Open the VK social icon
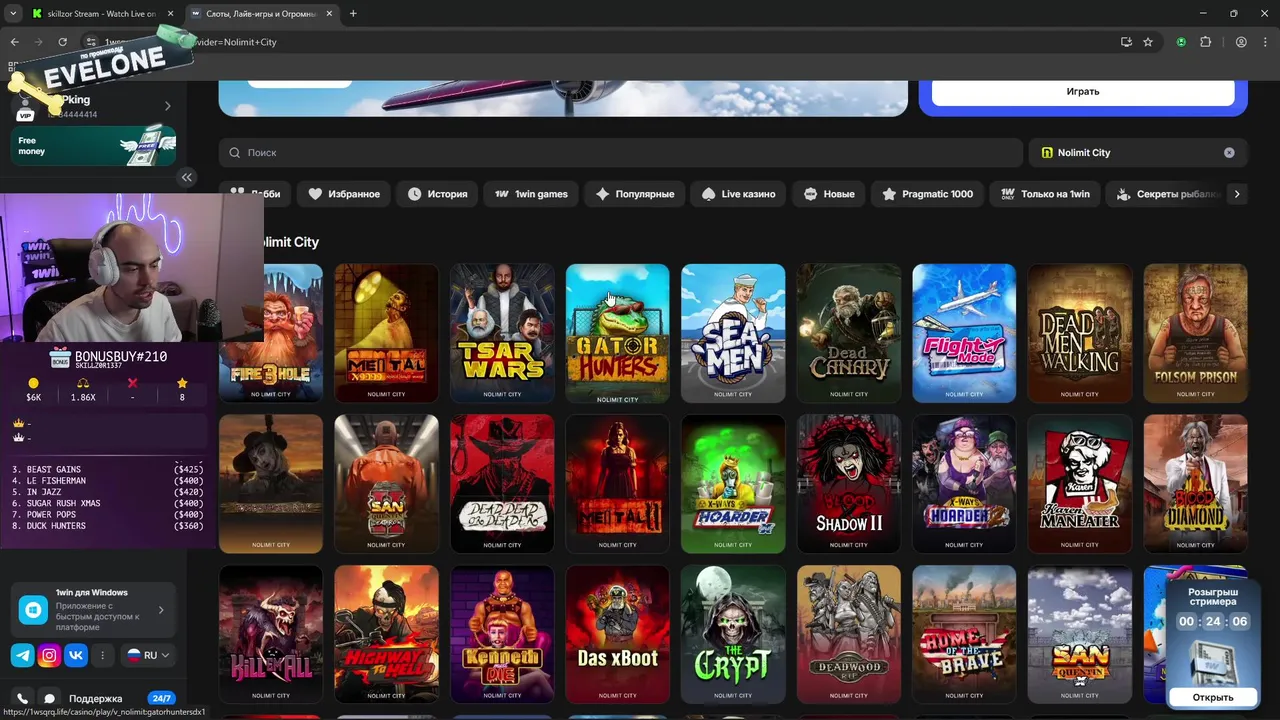 tap(76, 656)
